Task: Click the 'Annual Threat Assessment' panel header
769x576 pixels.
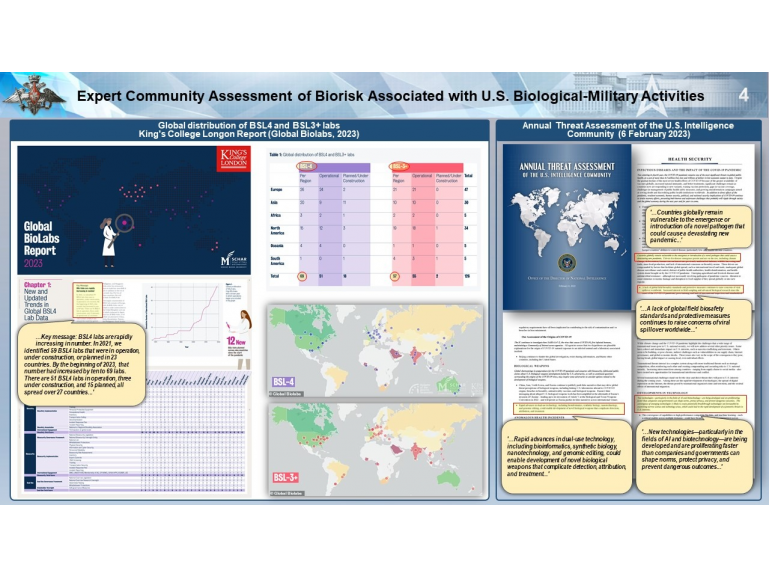Action: (628, 130)
